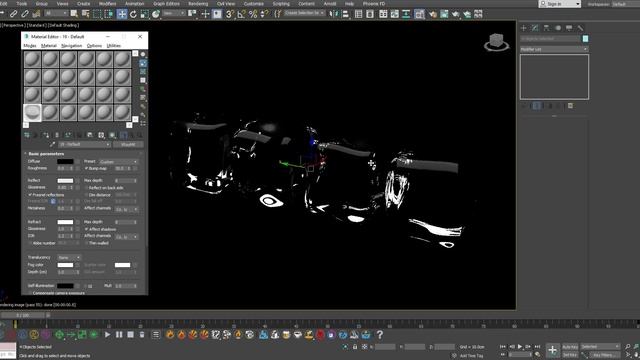Image resolution: width=640 pixels, height=360 pixels.
Task: Click the Select Object tool
Action: [x=74, y=14]
